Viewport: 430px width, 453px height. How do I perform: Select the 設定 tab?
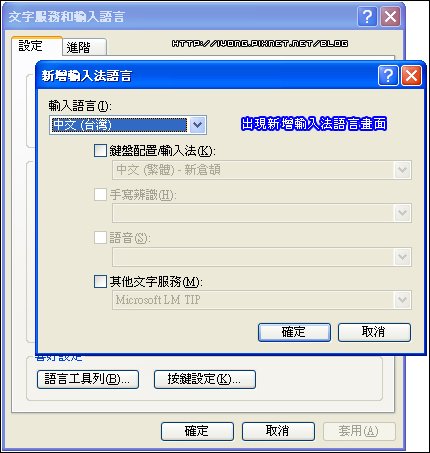(37, 46)
